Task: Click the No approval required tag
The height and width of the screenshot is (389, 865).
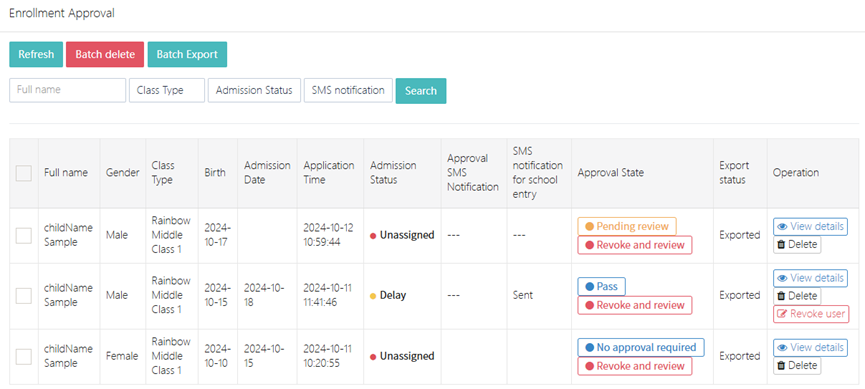Action: 641,348
